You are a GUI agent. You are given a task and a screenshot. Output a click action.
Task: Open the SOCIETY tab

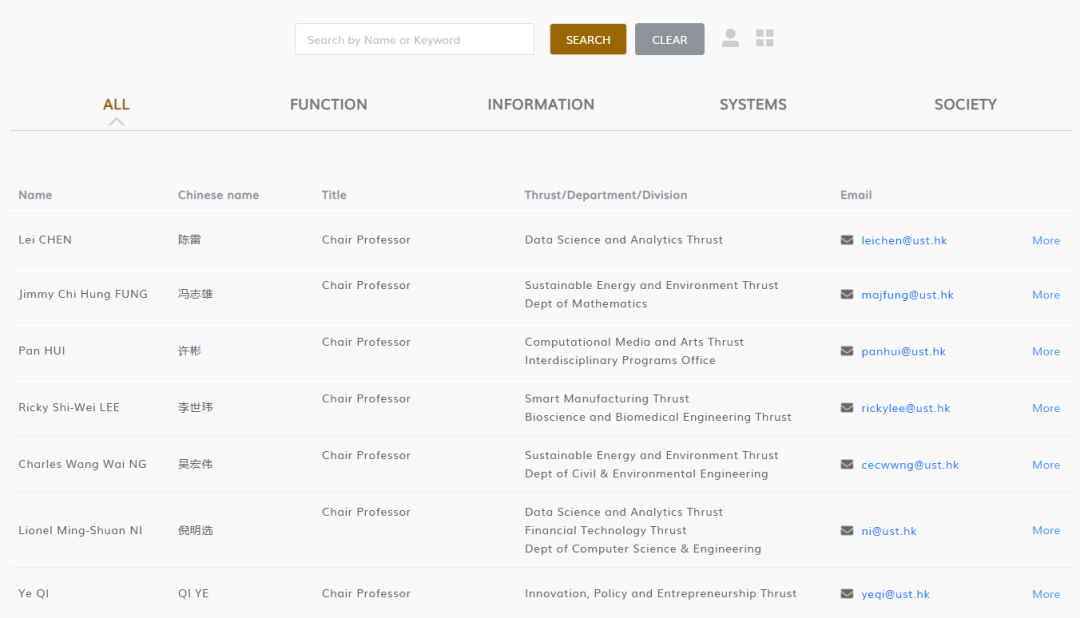click(x=965, y=105)
